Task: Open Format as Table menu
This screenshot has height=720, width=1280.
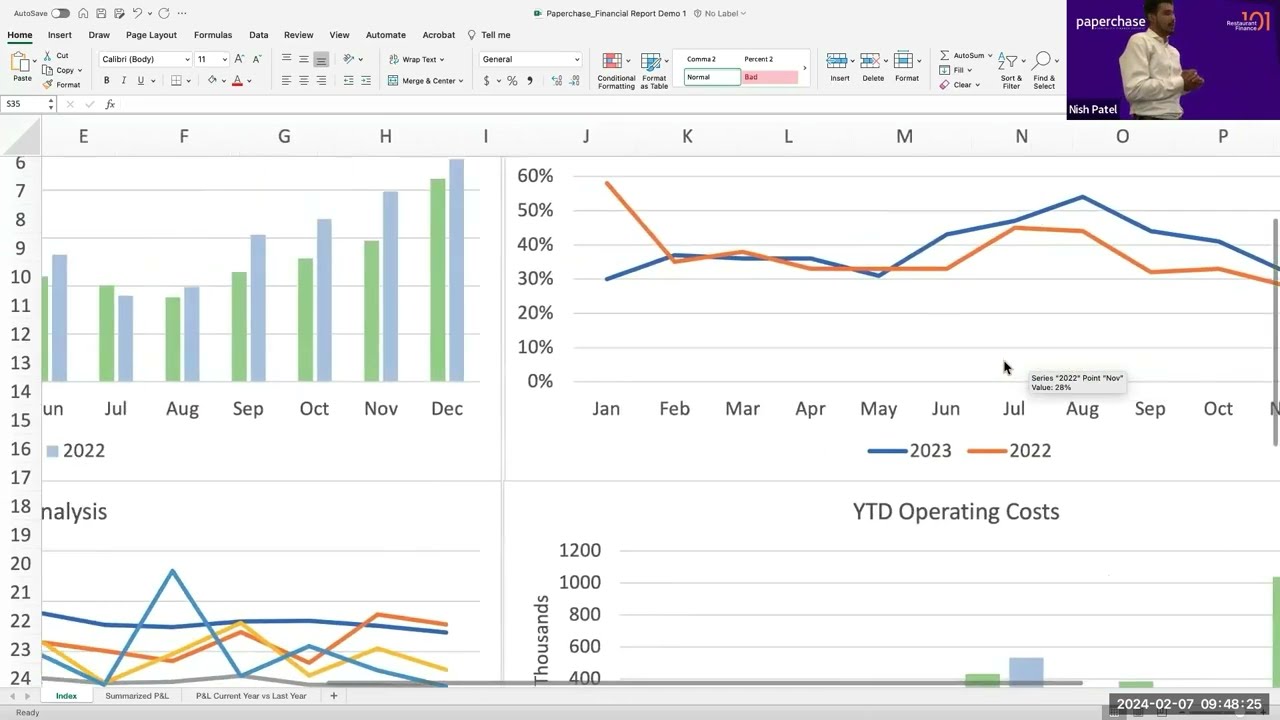Action: (x=654, y=70)
